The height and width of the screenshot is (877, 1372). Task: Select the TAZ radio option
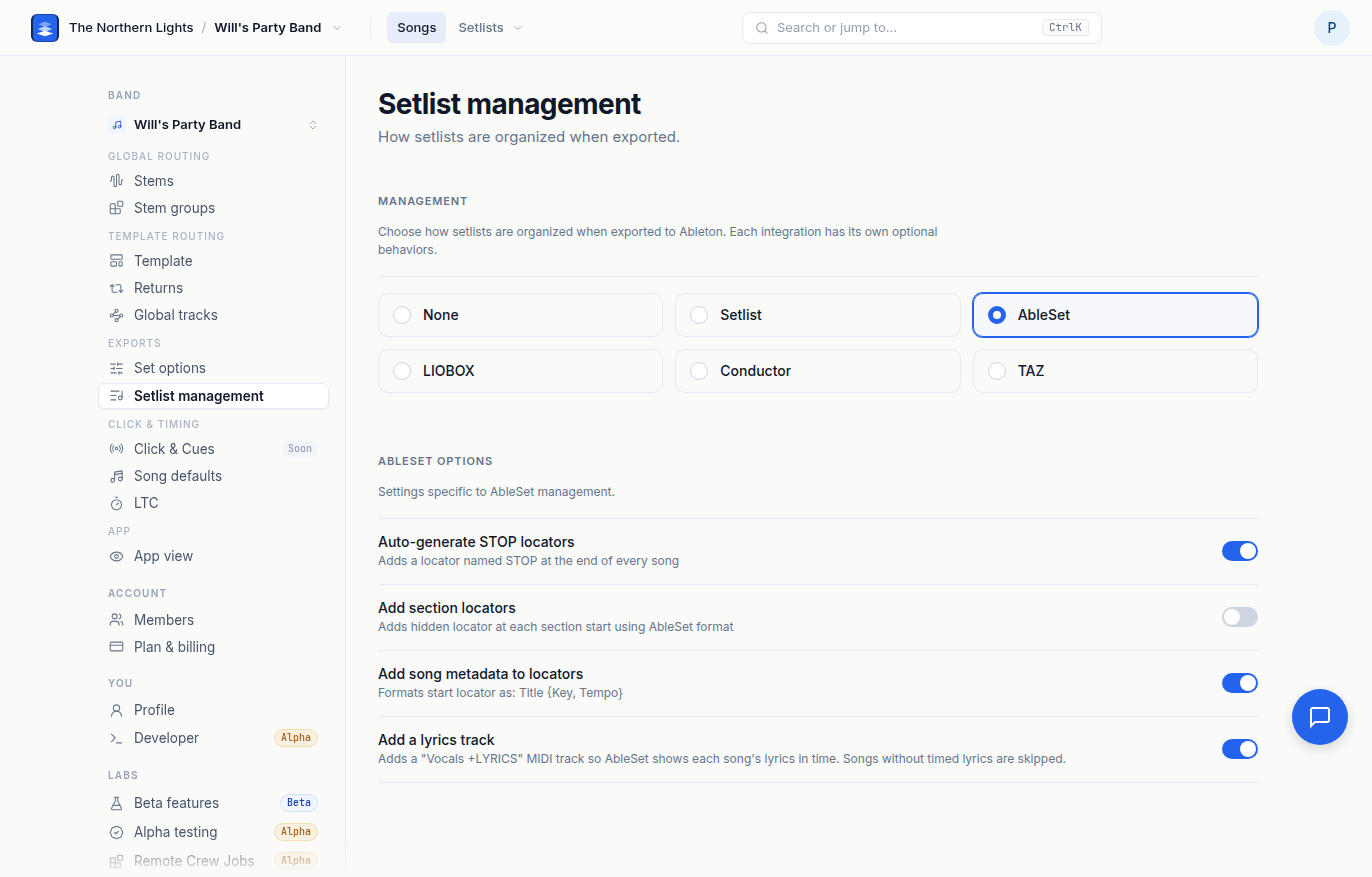tap(1115, 371)
